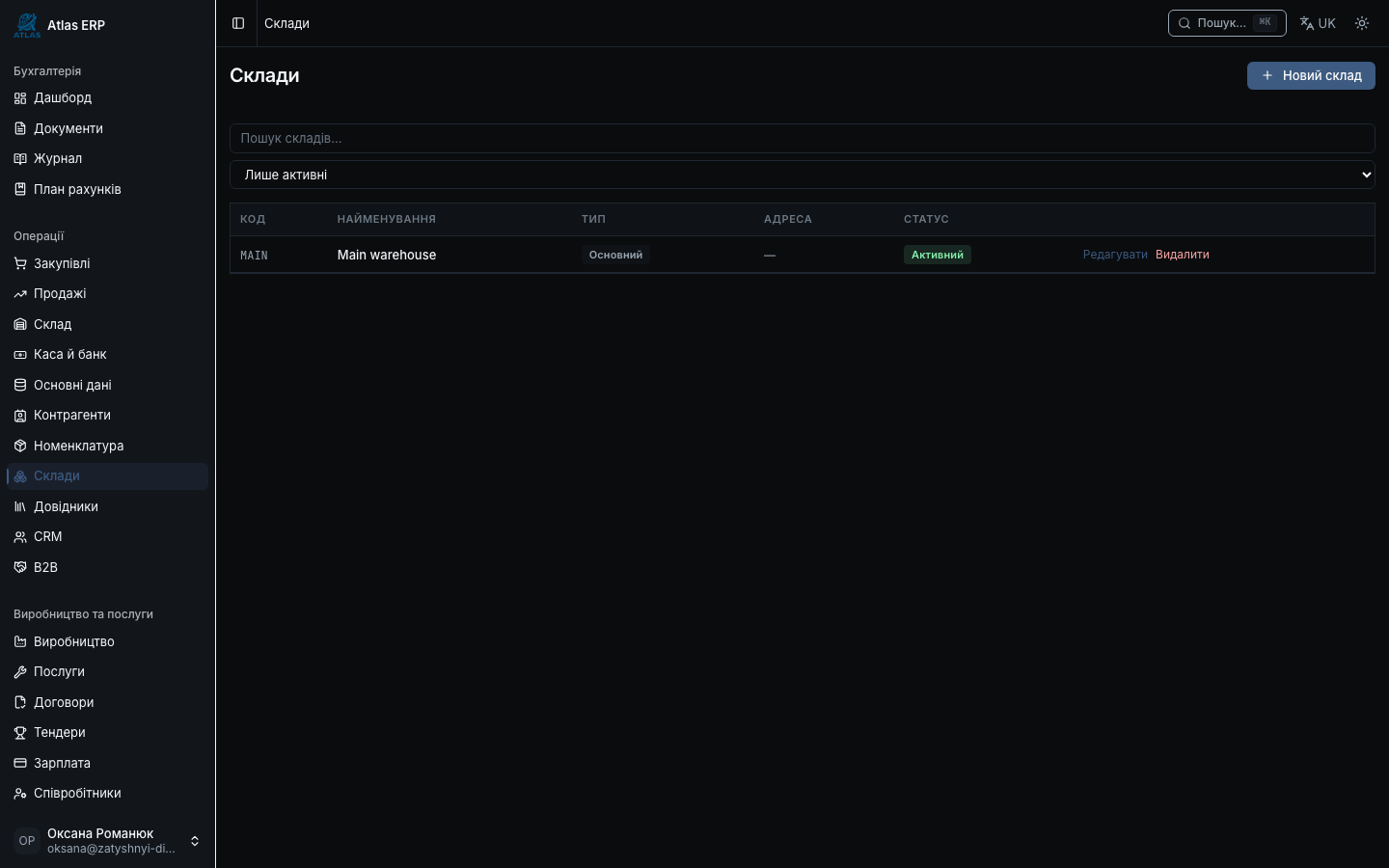Toggle the light/dark theme sun icon
Image resolution: width=1389 pixels, height=868 pixels.
coord(1362,23)
